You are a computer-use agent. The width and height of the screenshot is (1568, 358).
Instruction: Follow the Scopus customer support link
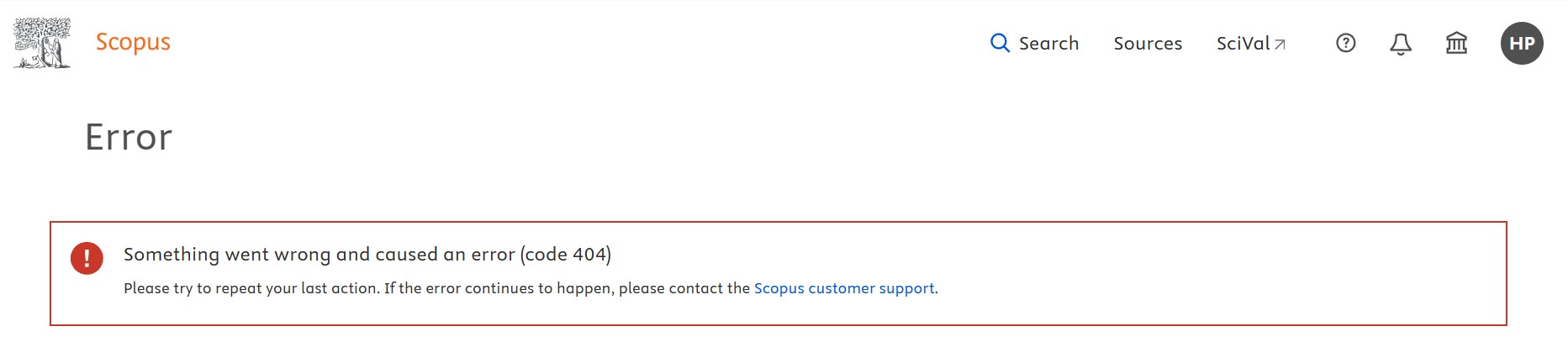[x=844, y=288]
